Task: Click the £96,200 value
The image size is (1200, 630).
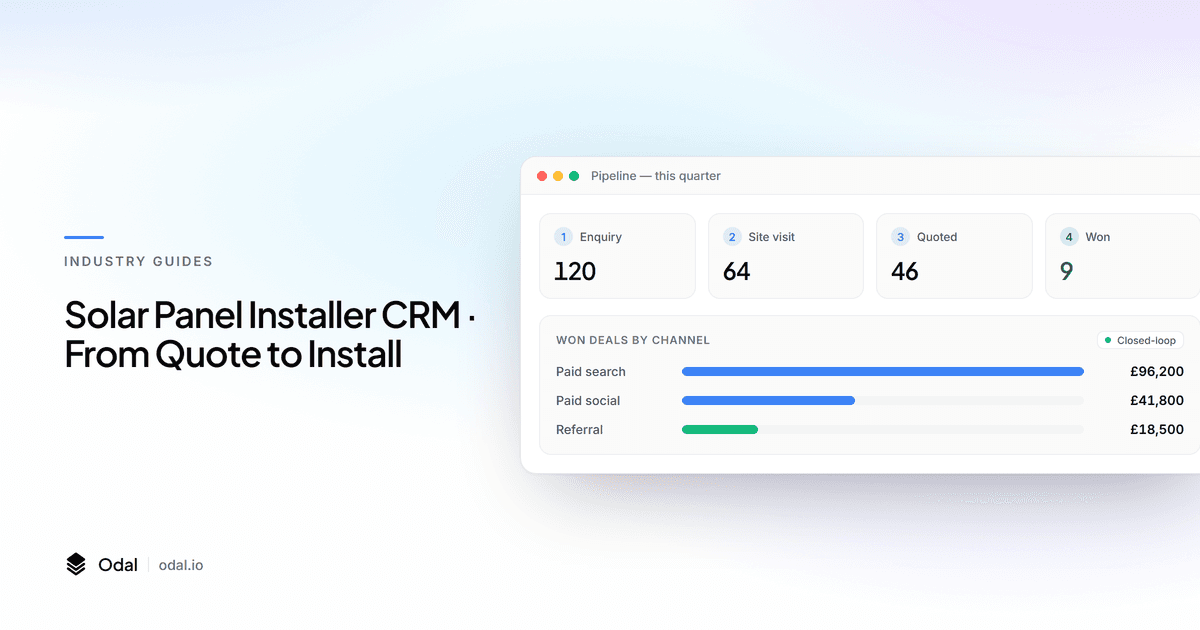Action: point(1157,372)
